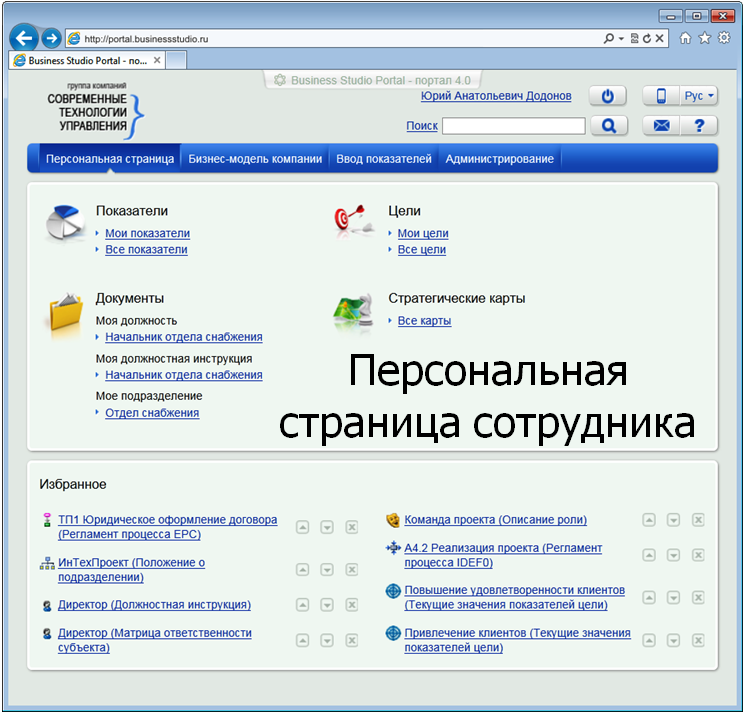Click the browser back arrow button
This screenshot has height=713, width=744.
click(24, 38)
